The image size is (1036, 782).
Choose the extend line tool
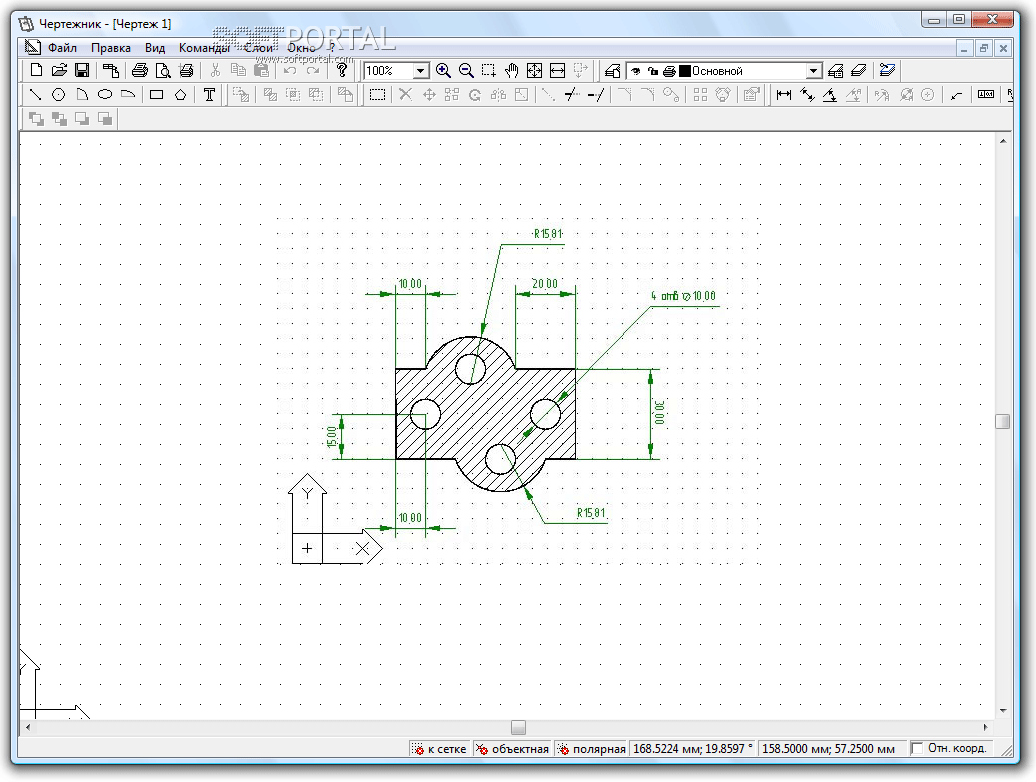(x=596, y=94)
